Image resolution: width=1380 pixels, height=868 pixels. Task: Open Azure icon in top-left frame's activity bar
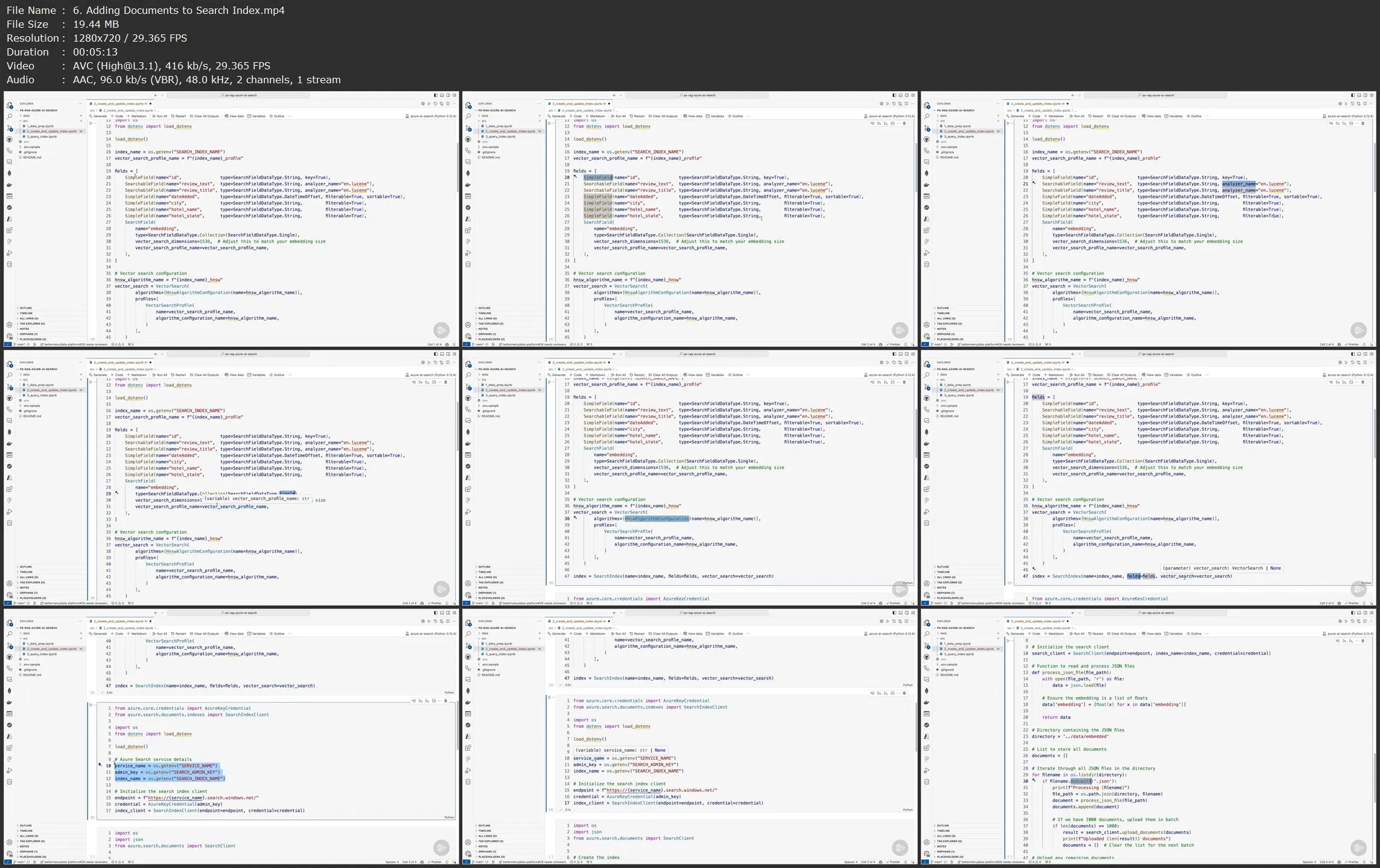[10, 219]
